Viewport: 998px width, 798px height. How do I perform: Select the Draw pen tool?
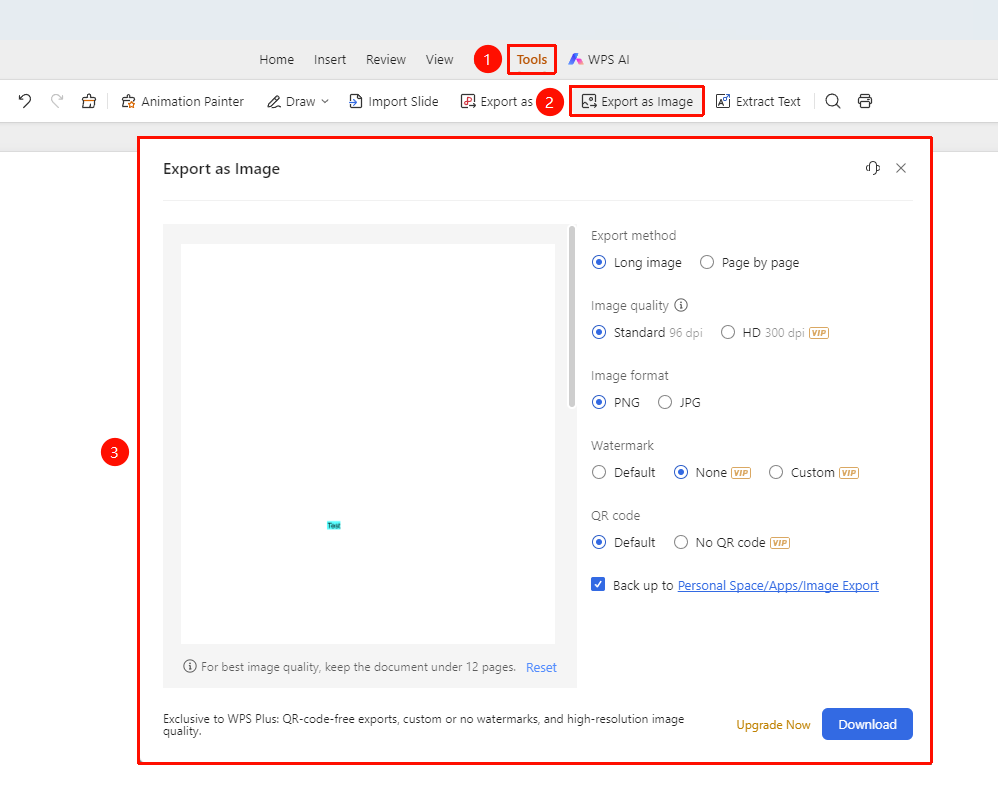tap(291, 102)
